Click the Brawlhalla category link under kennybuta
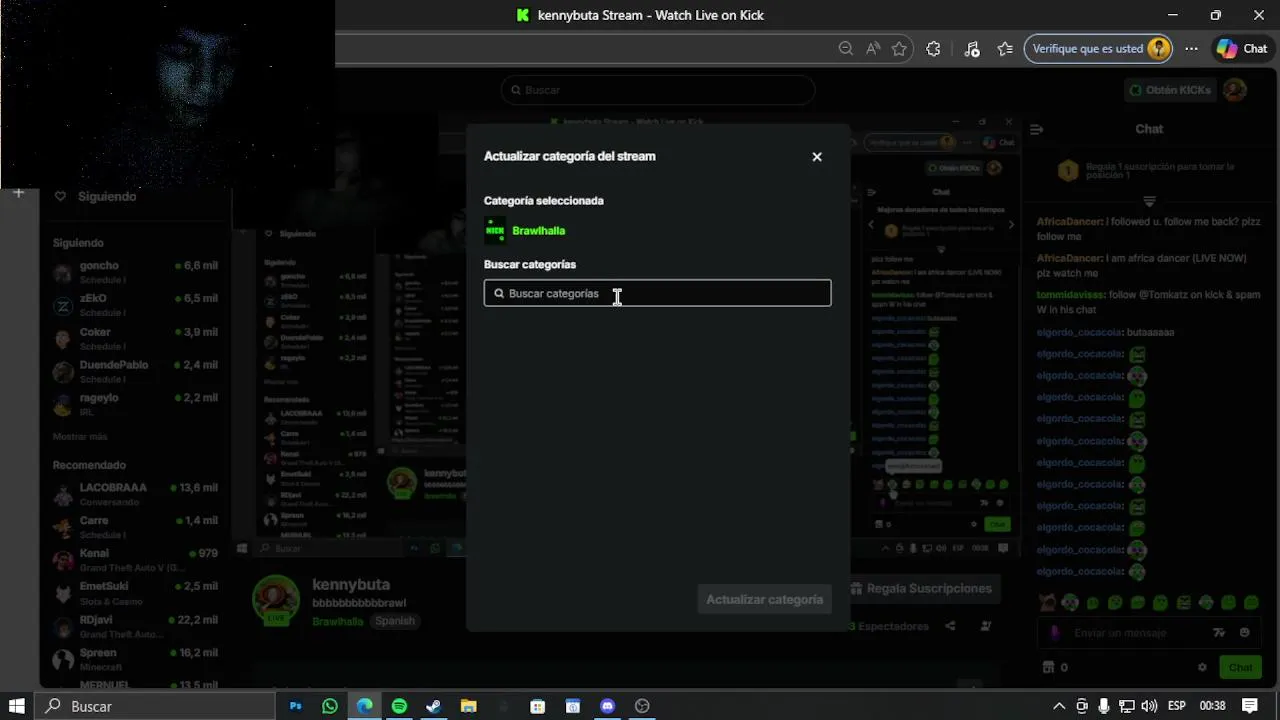 tap(337, 621)
